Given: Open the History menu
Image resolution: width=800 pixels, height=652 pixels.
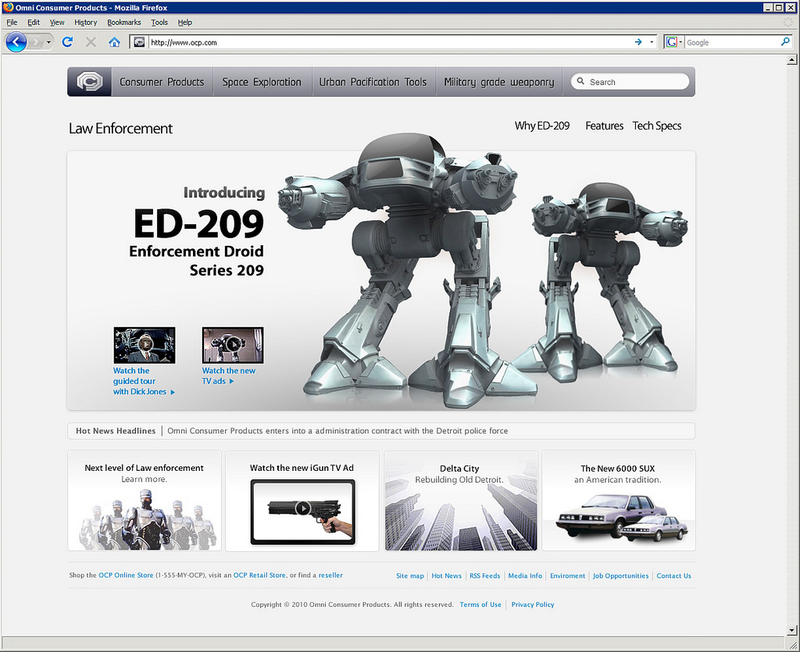Looking at the screenshot, I should [x=86, y=22].
